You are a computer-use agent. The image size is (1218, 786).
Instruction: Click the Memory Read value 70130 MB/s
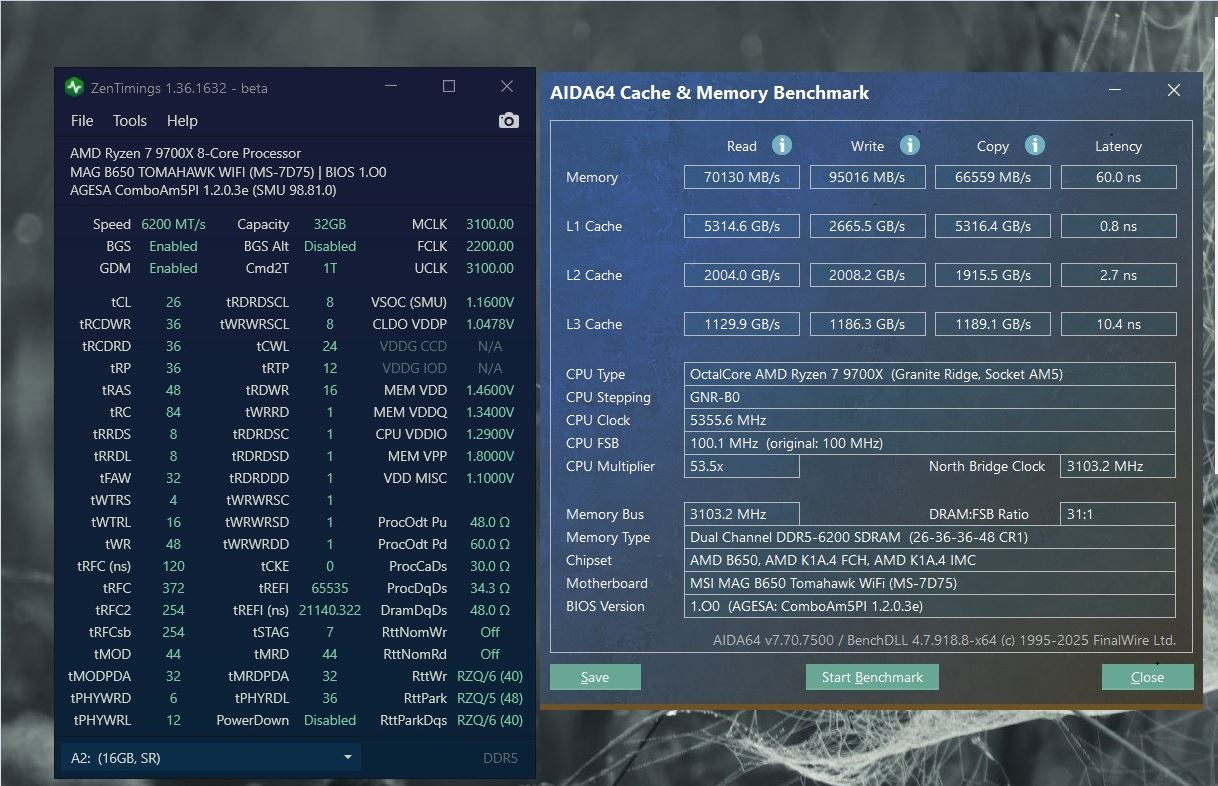coord(742,177)
